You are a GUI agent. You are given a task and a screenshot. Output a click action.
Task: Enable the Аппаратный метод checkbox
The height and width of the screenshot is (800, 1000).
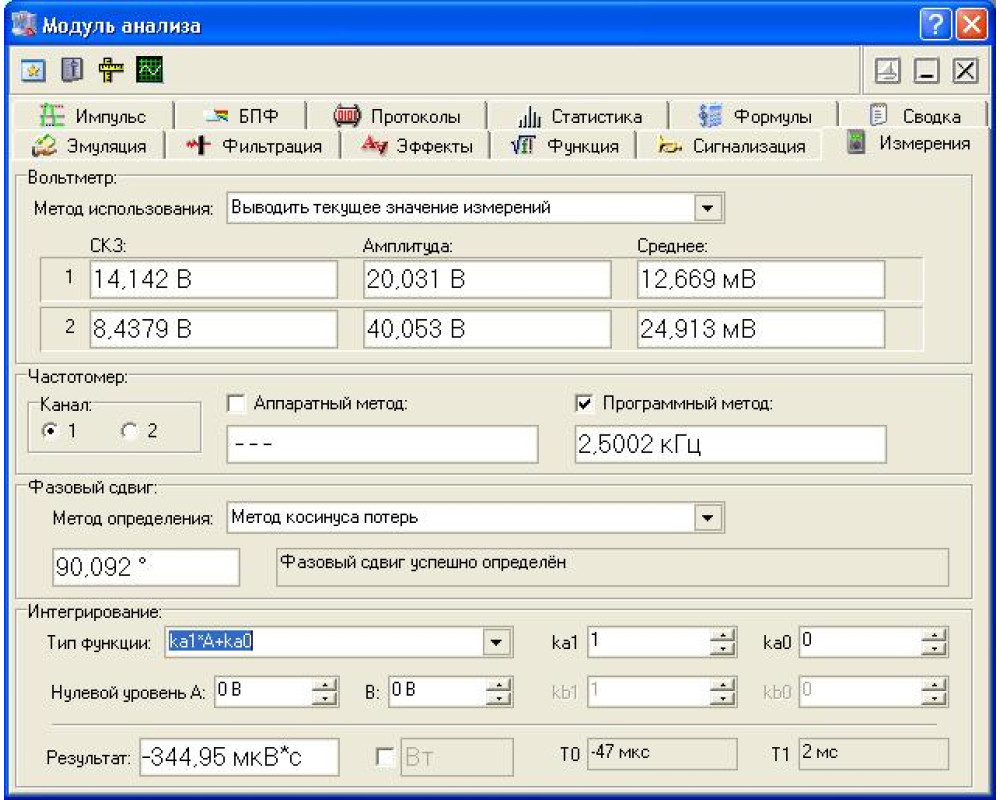click(x=236, y=403)
